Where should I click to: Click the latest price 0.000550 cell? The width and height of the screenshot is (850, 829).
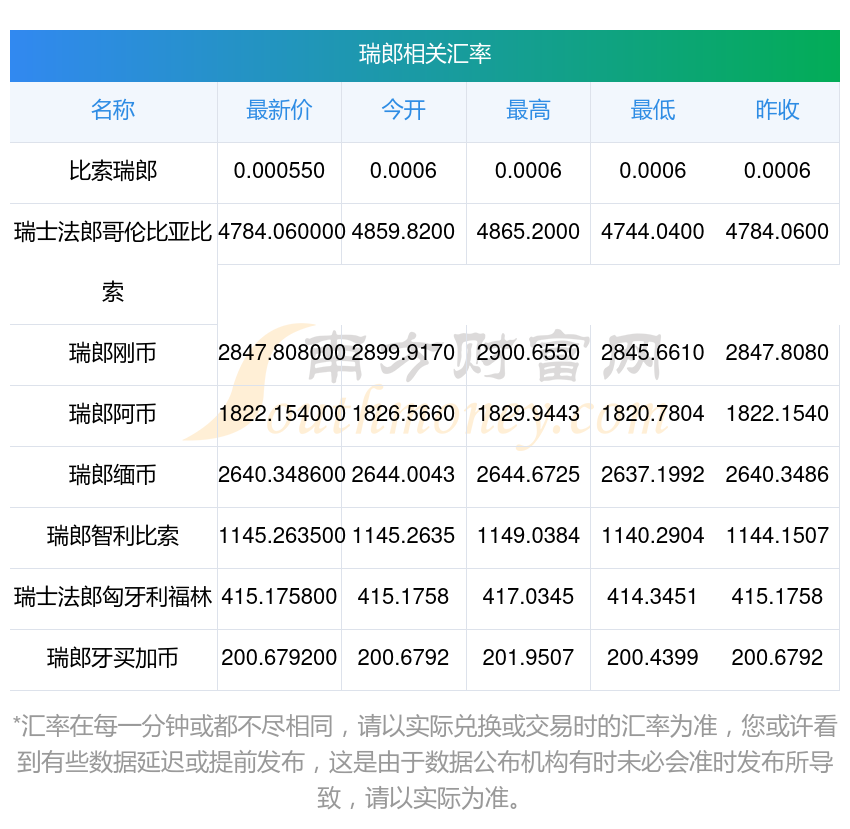279,171
